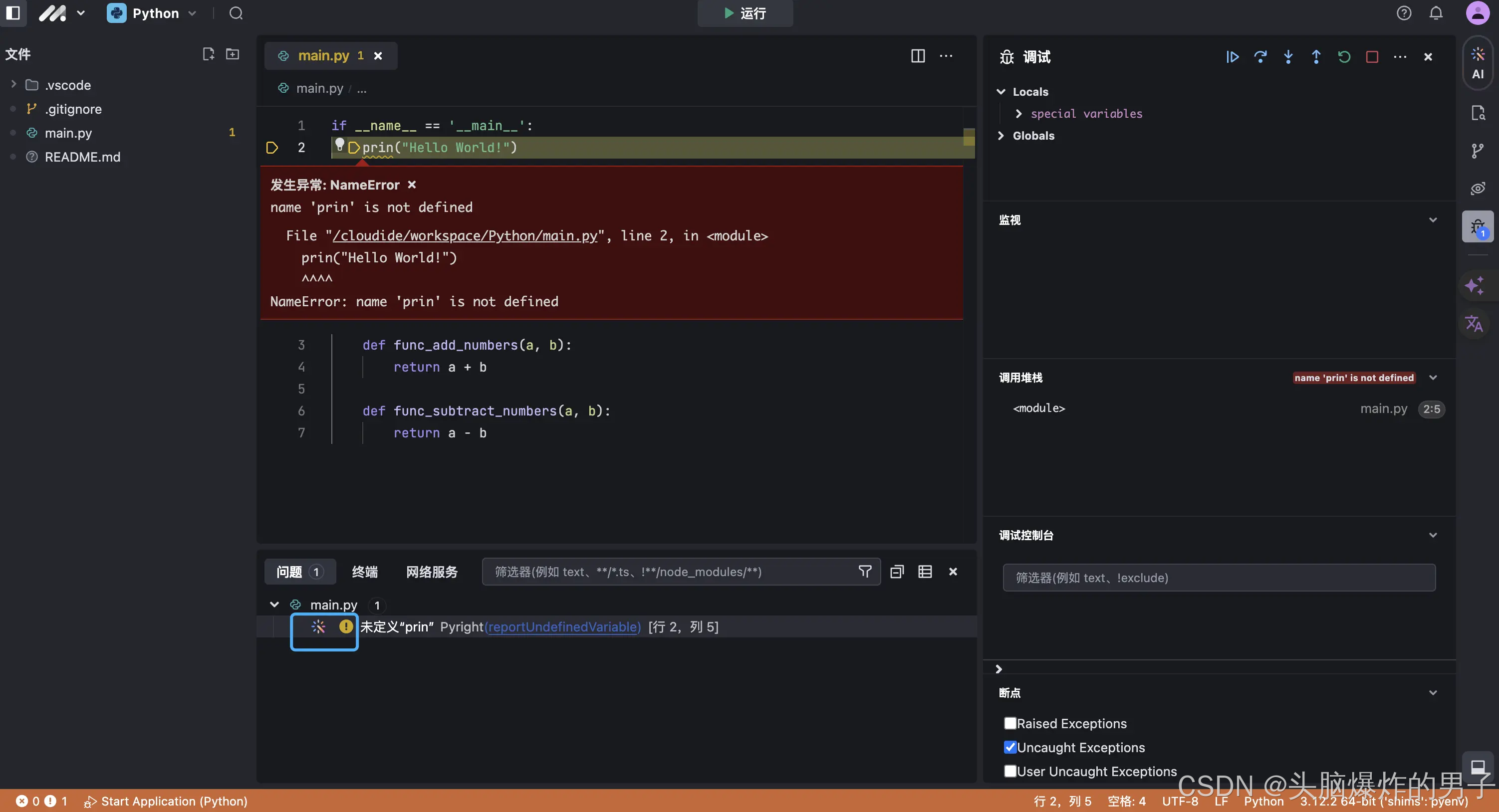Stop debugging with the red square icon
Viewport: 1499px width, 812px height.
click(x=1372, y=57)
